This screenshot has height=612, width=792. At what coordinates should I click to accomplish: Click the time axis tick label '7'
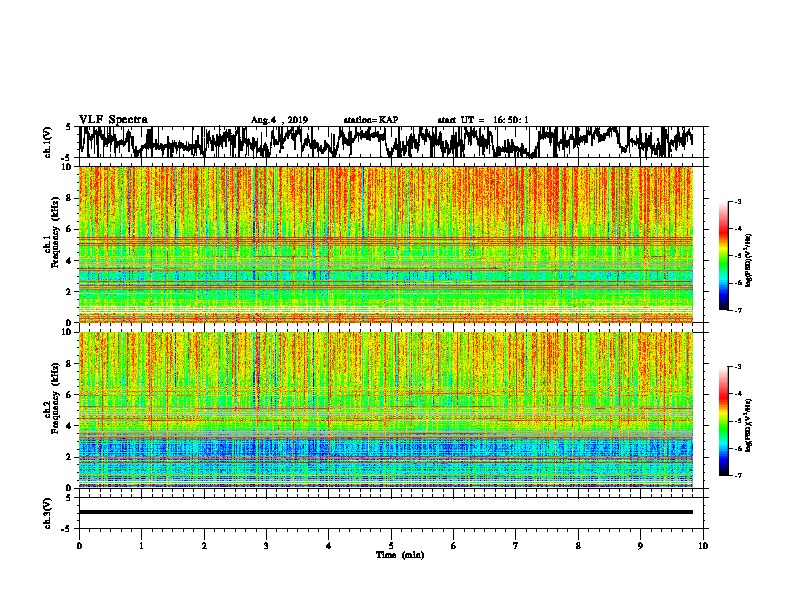coord(516,545)
